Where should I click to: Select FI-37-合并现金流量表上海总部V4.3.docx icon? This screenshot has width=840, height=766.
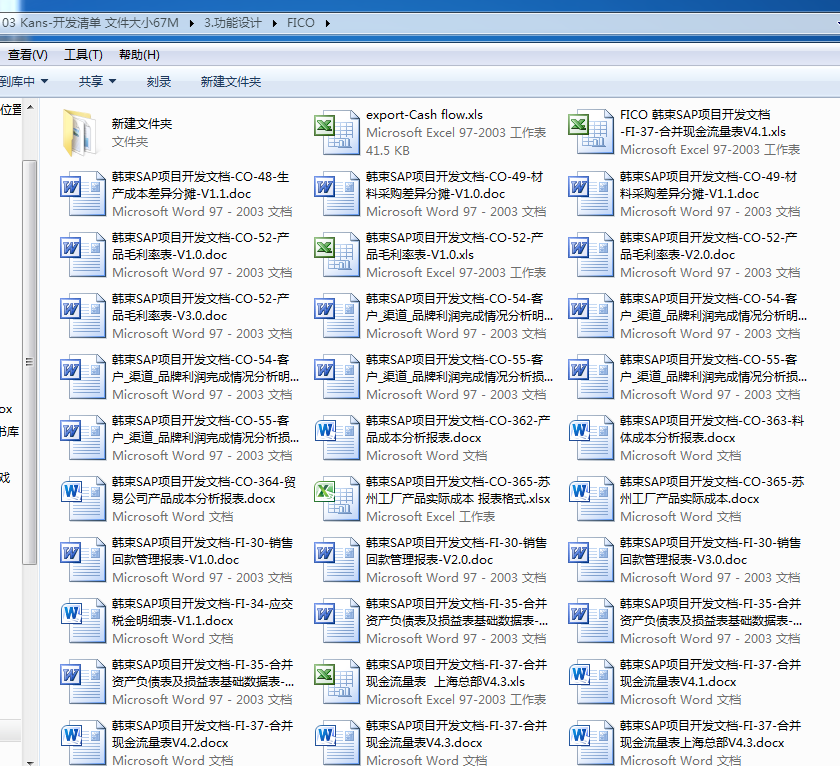click(x=590, y=743)
